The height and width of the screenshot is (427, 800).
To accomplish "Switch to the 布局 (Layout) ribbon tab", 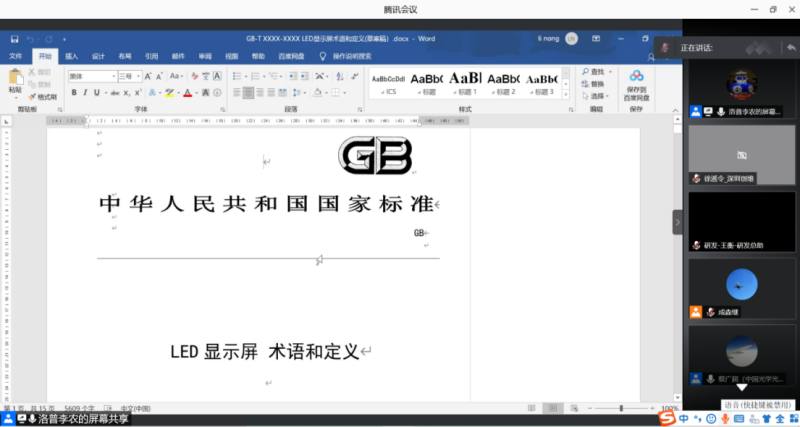I will tap(125, 56).
